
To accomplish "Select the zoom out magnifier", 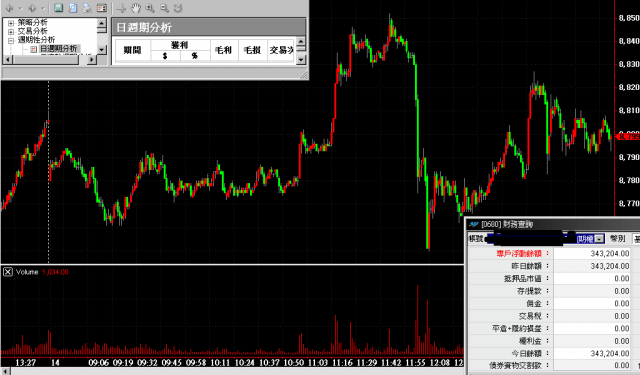I will (x=164, y=8).
